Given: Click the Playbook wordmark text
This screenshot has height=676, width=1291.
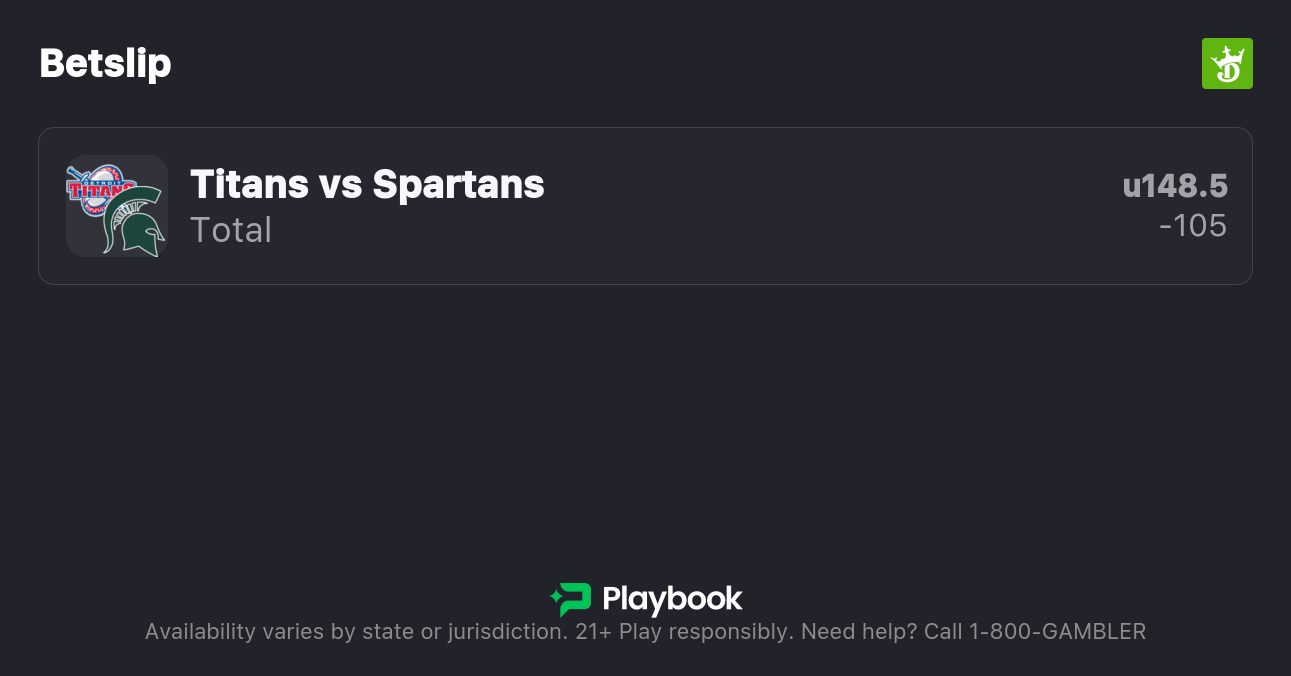Looking at the screenshot, I should pos(672,599).
